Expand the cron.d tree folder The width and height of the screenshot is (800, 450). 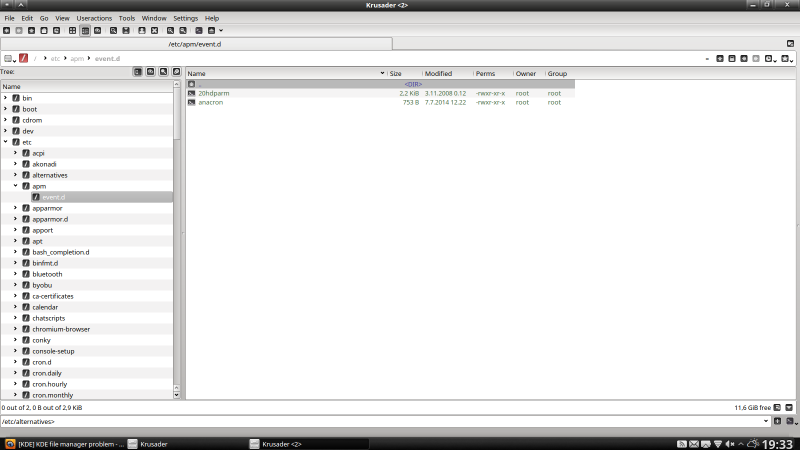[15, 362]
